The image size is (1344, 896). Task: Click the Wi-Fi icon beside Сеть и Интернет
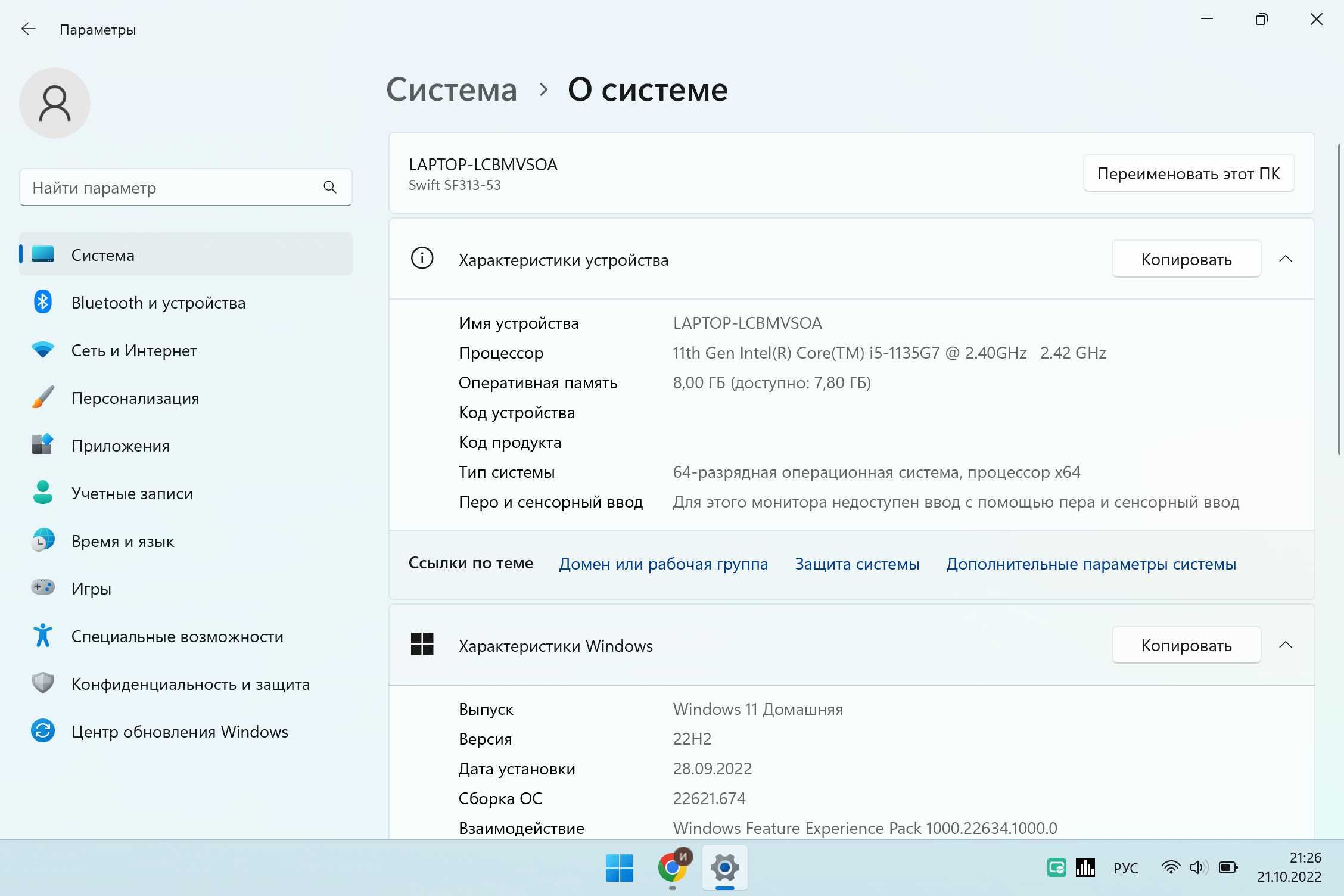click(x=43, y=350)
